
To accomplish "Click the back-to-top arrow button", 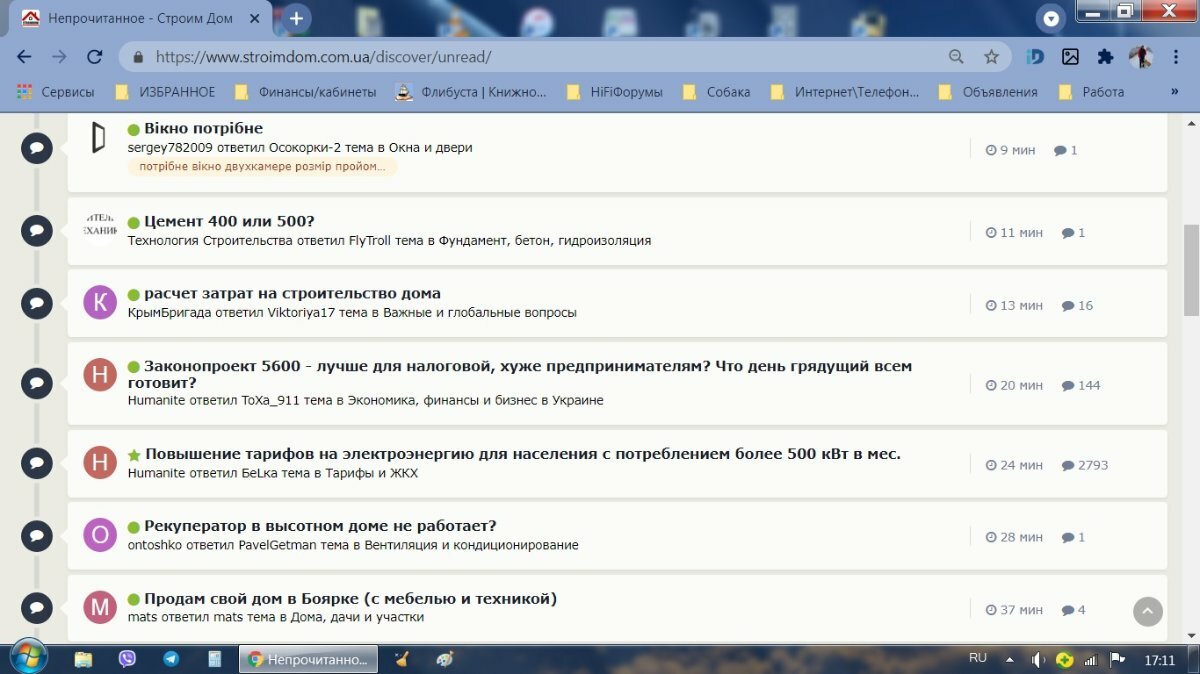I will (x=1148, y=611).
